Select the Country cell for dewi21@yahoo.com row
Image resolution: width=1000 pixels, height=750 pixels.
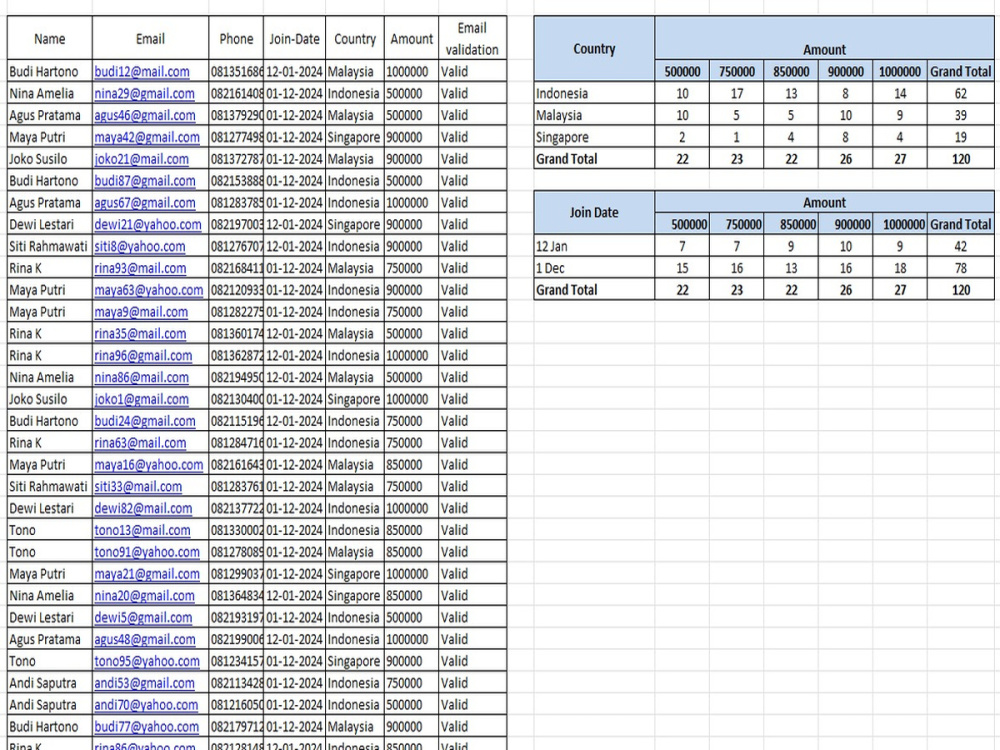click(x=355, y=224)
